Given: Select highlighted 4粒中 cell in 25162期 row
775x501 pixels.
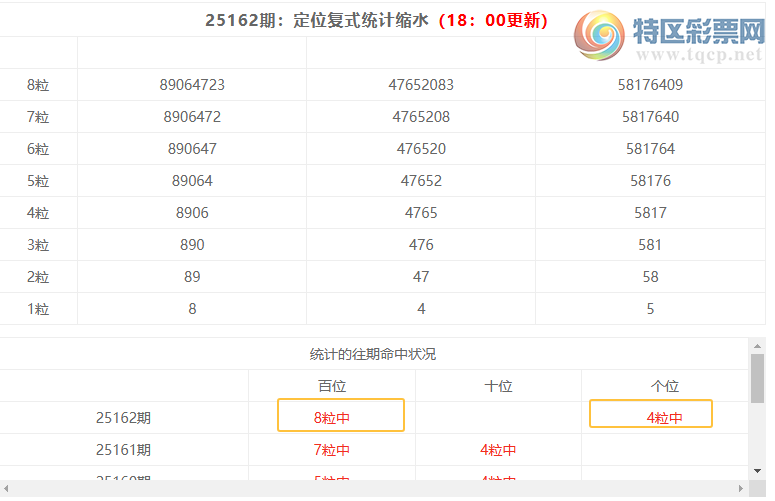Looking at the screenshot, I should 651,414.
